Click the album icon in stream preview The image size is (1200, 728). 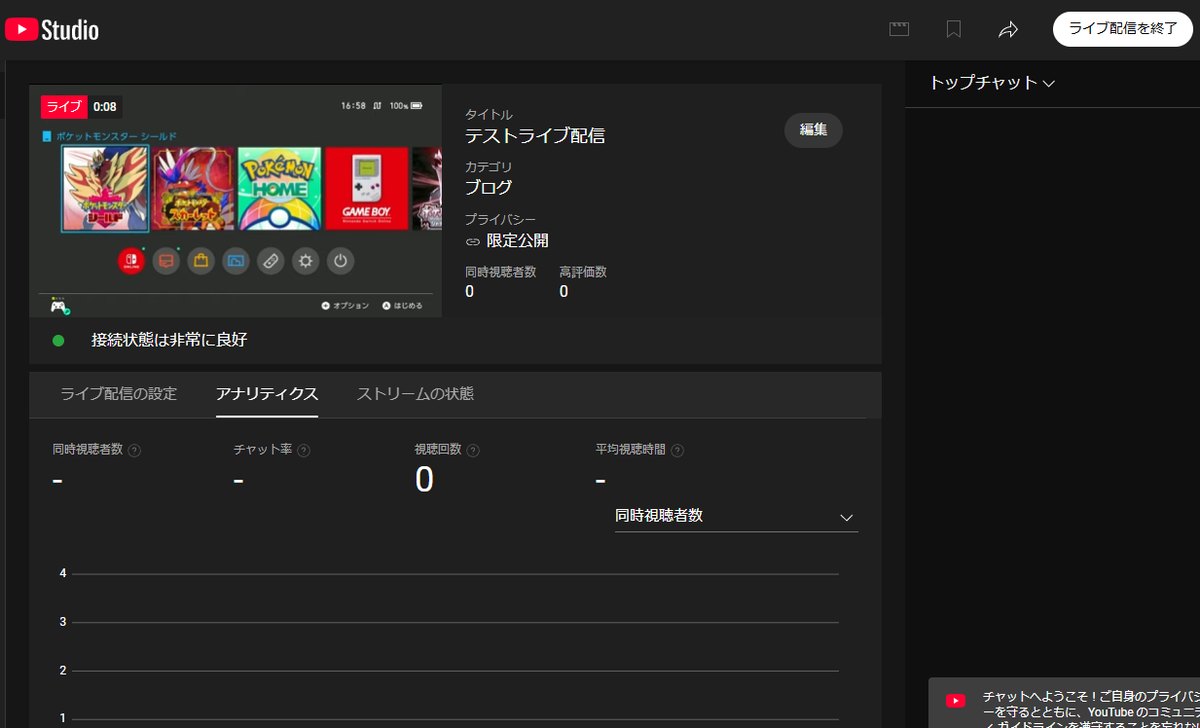pos(236,261)
